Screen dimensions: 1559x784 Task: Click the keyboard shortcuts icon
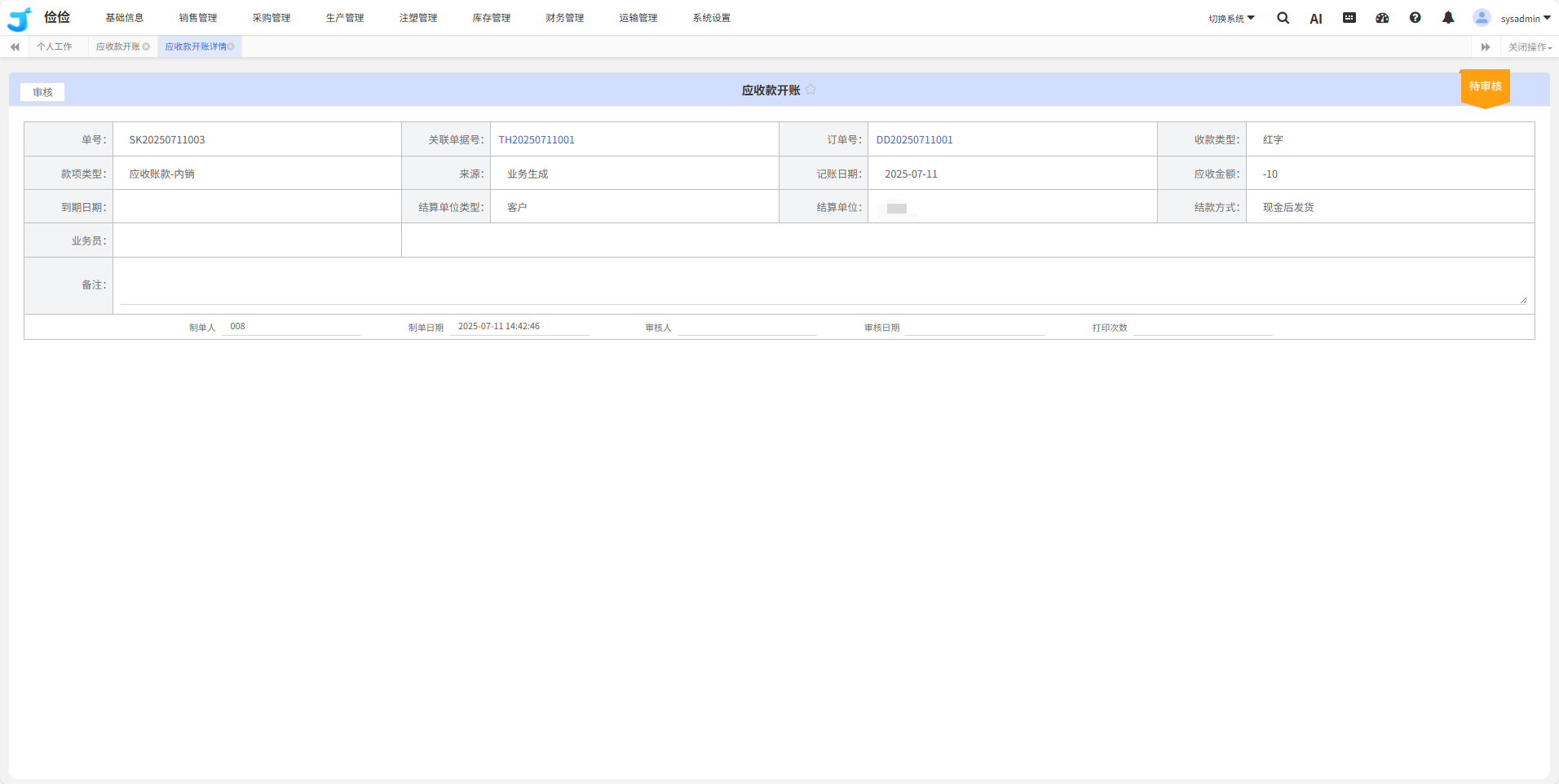(x=1349, y=18)
